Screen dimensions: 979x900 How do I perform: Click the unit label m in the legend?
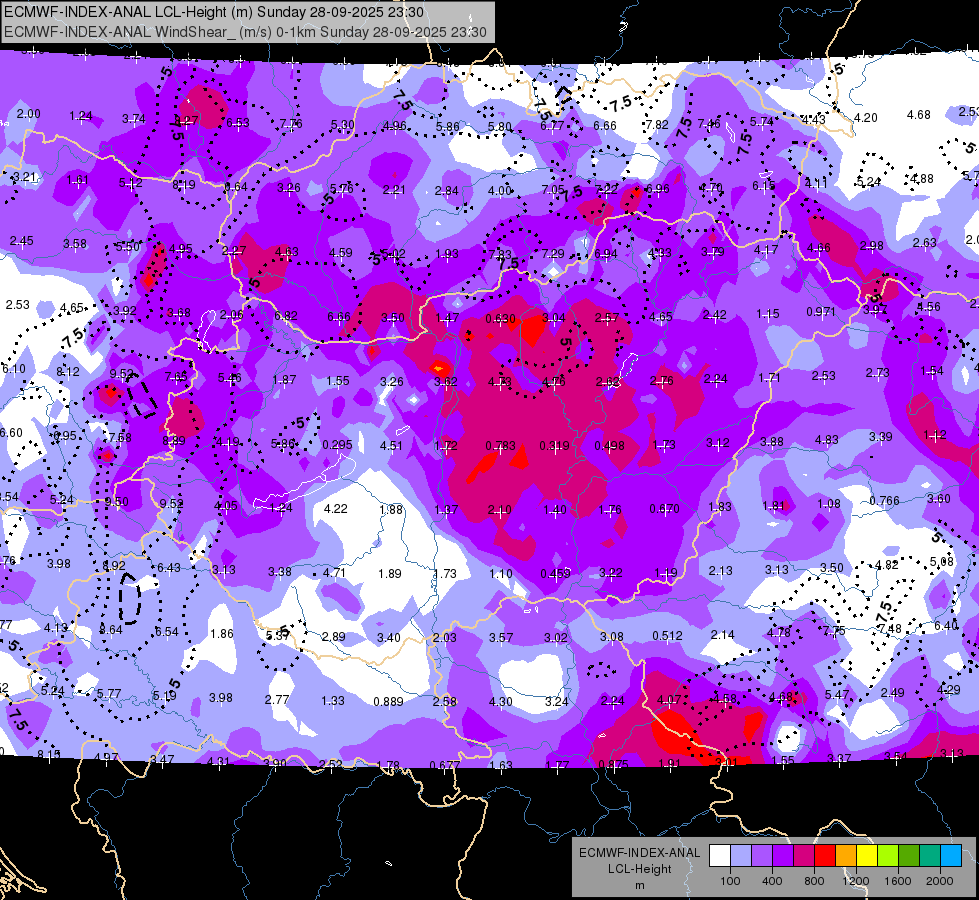pos(639,886)
